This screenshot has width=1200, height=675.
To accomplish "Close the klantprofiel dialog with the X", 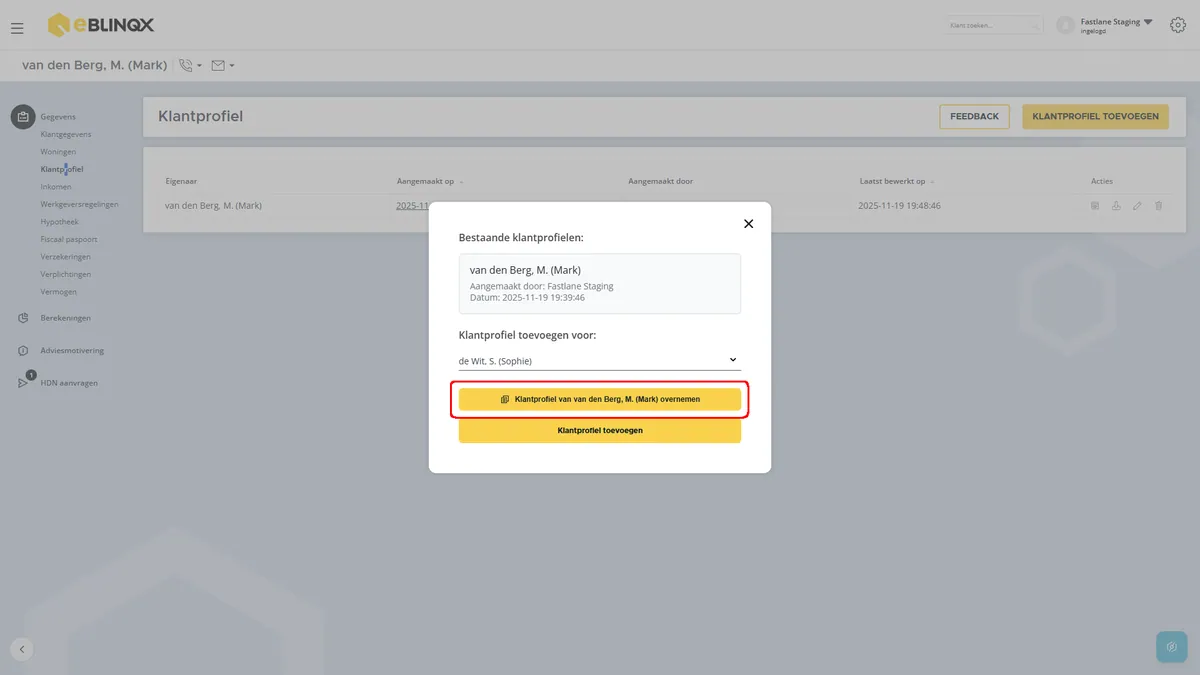I will click(748, 224).
